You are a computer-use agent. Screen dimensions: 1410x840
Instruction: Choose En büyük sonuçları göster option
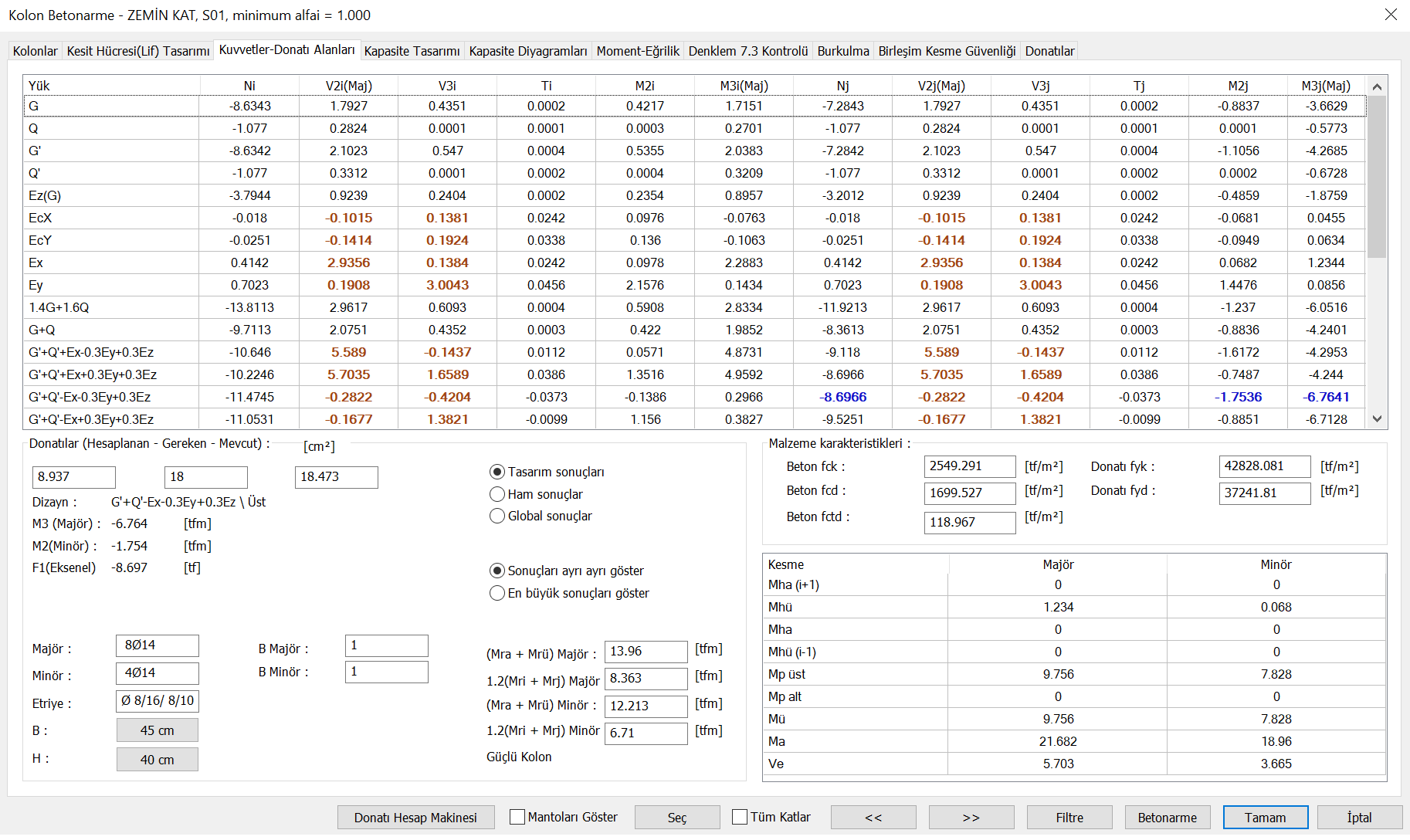pyautogui.click(x=497, y=593)
